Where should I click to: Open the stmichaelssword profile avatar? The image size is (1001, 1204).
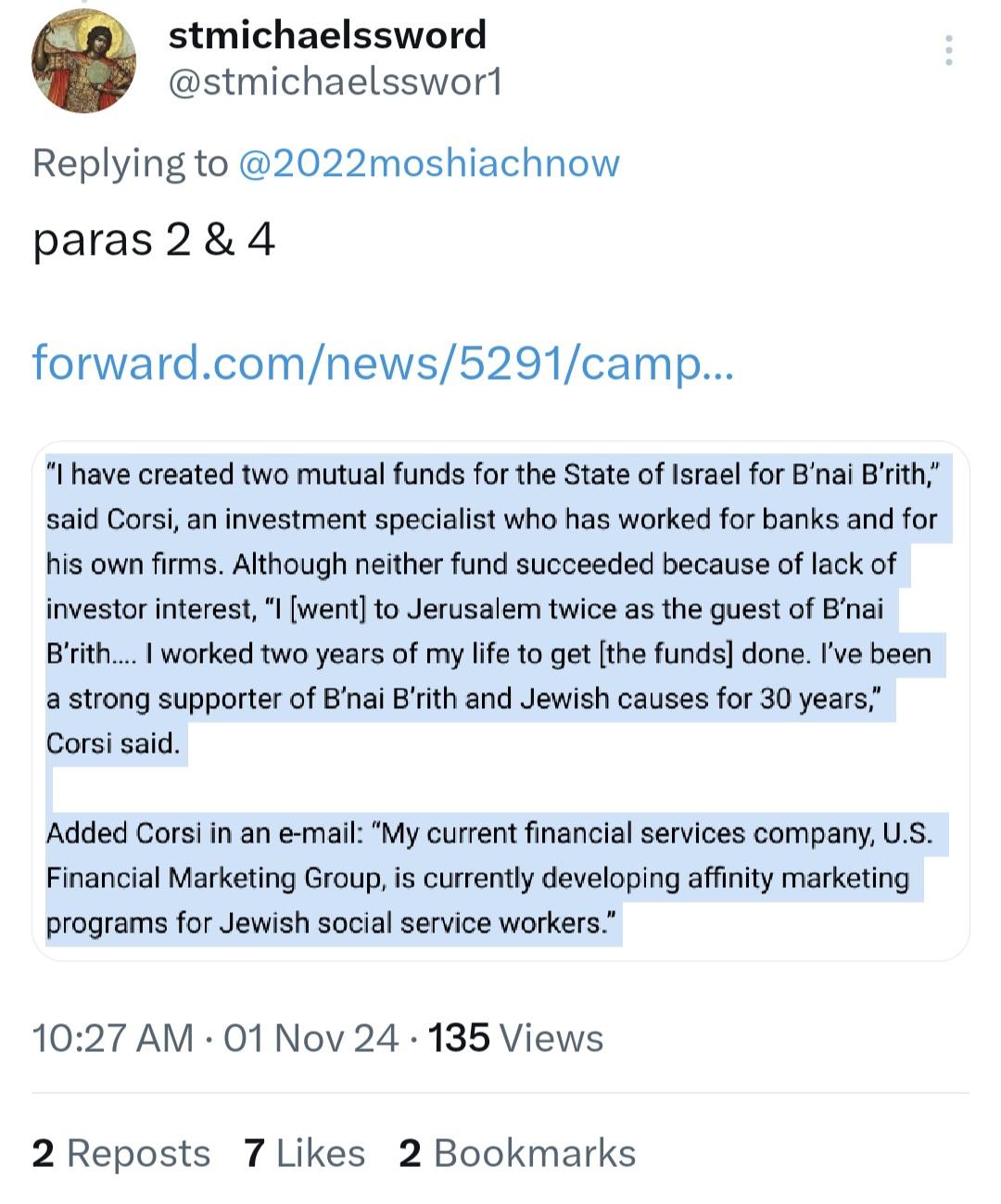83,61
